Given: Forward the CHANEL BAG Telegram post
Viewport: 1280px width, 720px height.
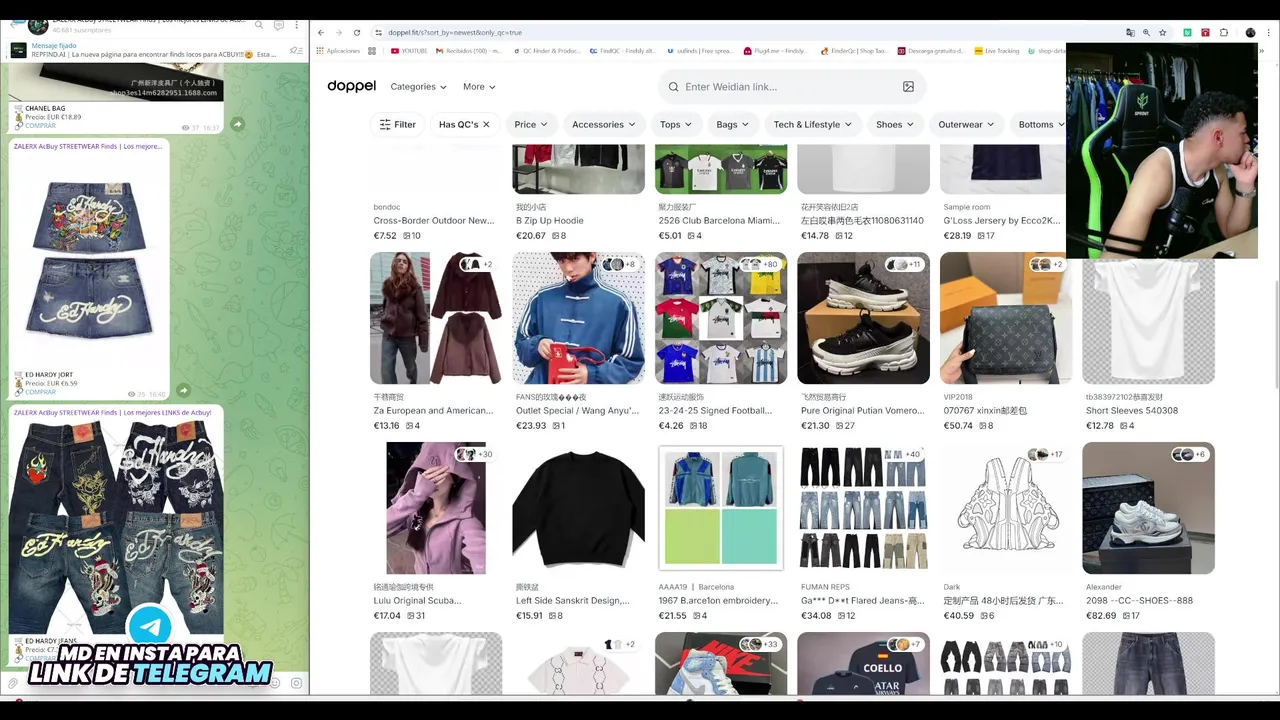Looking at the screenshot, I should pos(237,124).
